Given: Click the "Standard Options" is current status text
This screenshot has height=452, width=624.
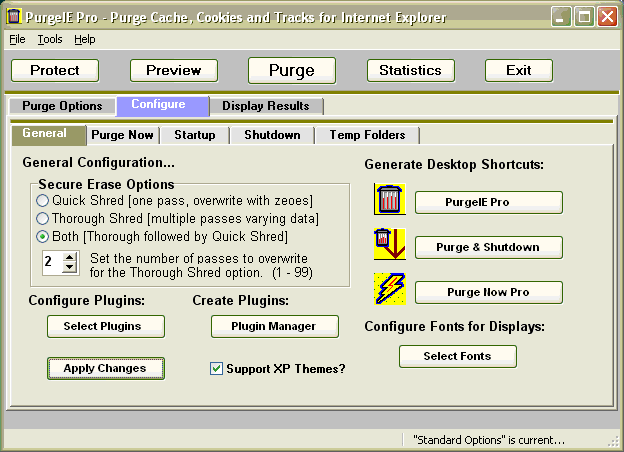Looking at the screenshot, I should click(x=489, y=440).
